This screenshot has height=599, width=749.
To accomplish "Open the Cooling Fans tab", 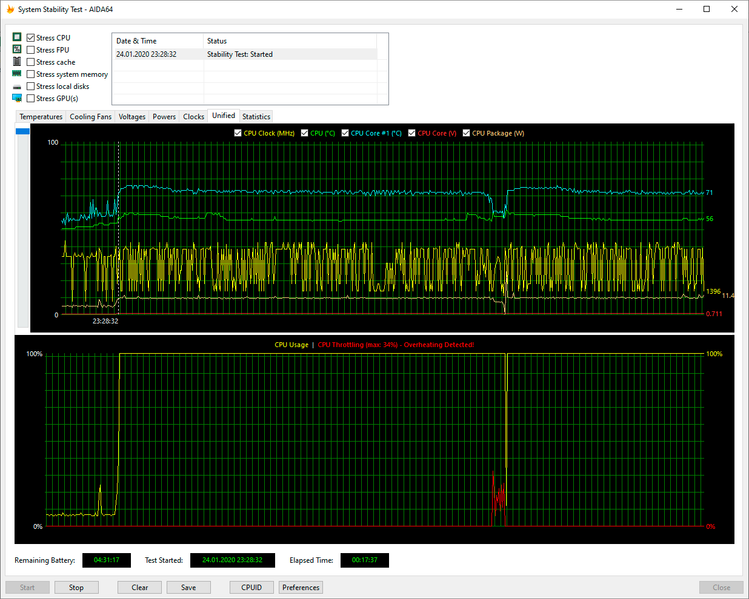I will click(90, 117).
